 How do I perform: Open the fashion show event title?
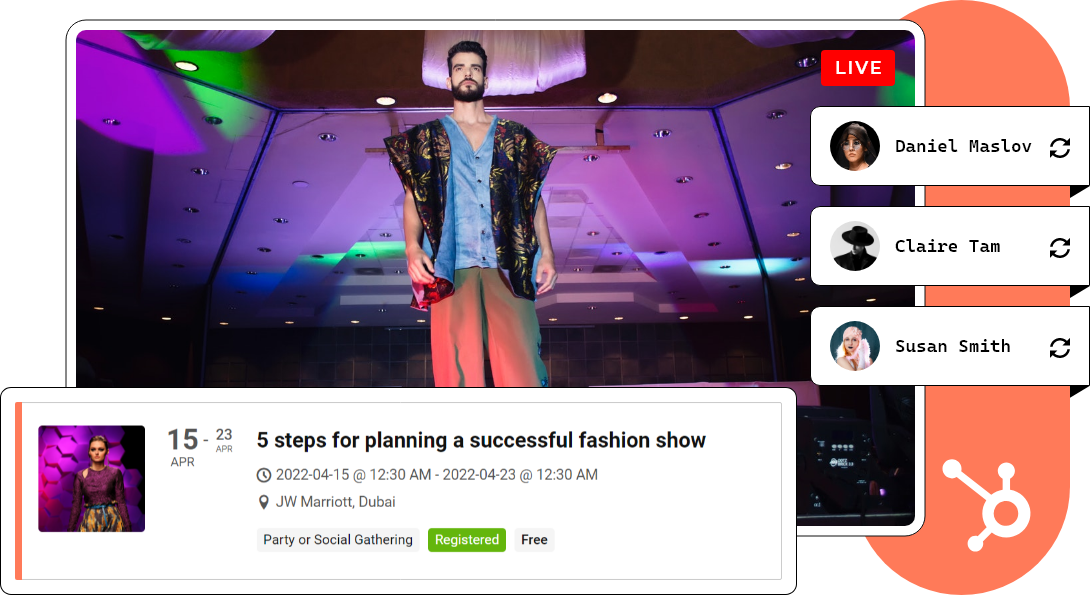(x=481, y=440)
